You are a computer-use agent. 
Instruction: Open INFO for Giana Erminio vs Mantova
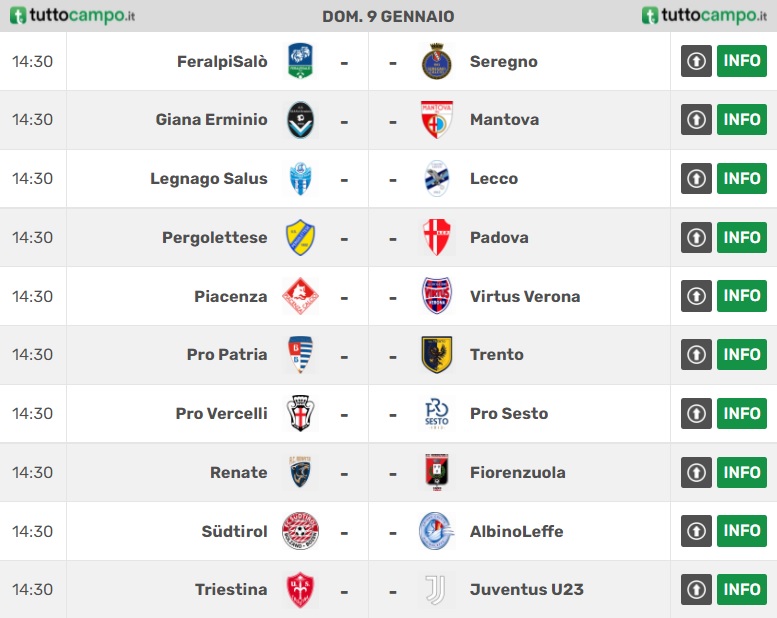(x=742, y=119)
